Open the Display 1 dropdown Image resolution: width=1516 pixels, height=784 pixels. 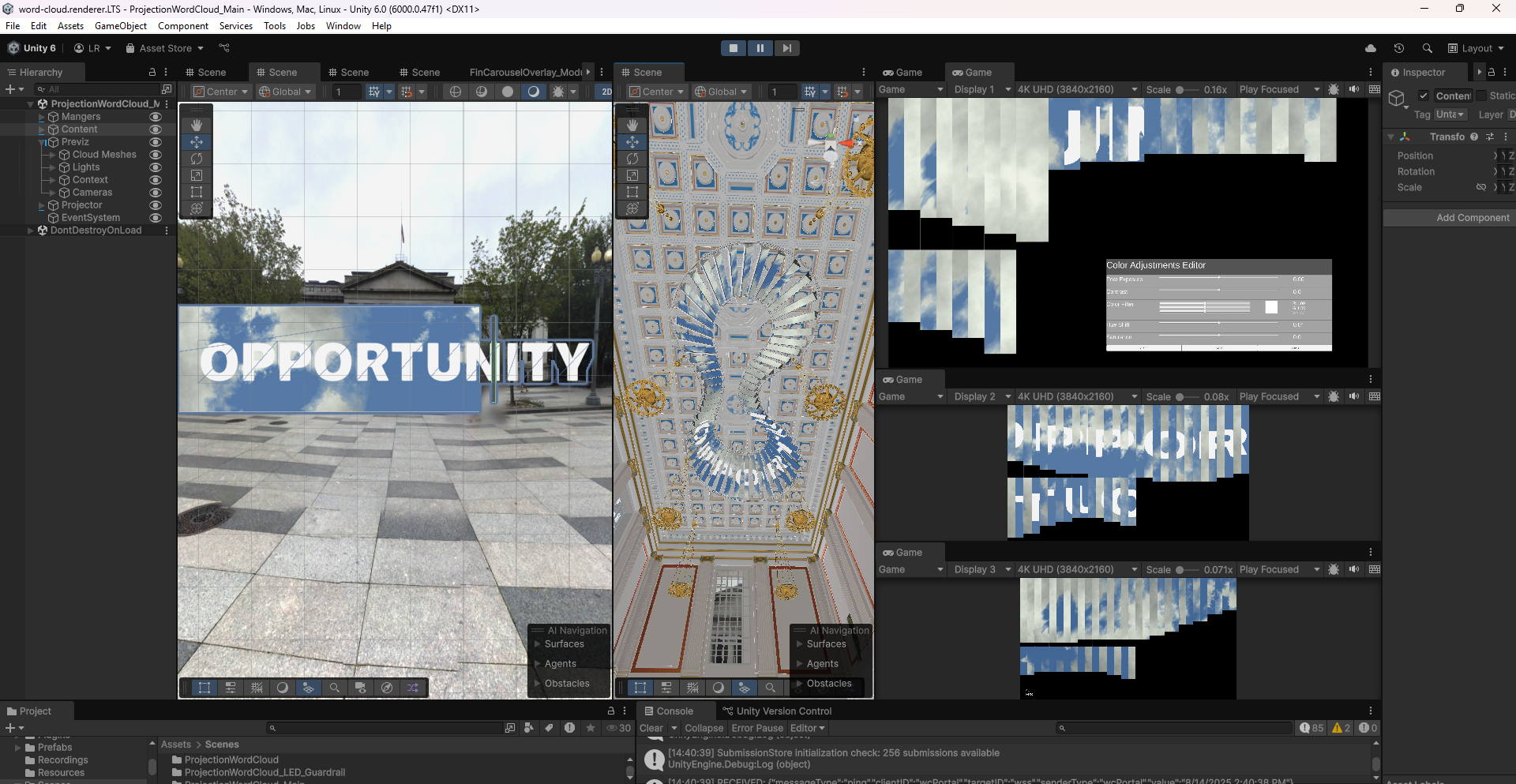click(x=981, y=89)
